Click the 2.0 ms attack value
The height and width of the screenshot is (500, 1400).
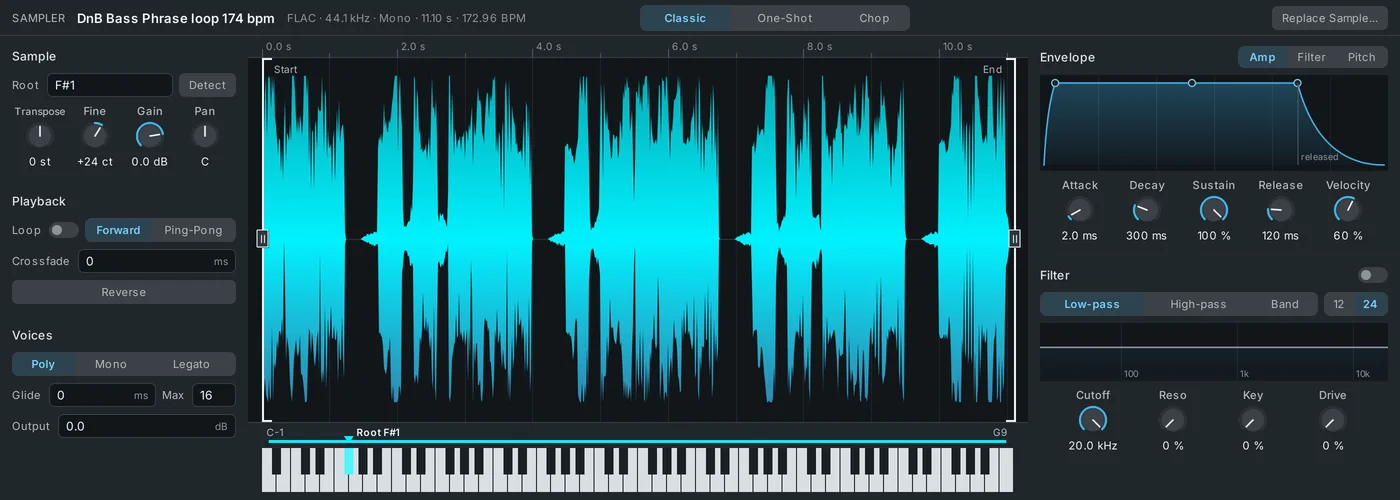[x=1080, y=236]
